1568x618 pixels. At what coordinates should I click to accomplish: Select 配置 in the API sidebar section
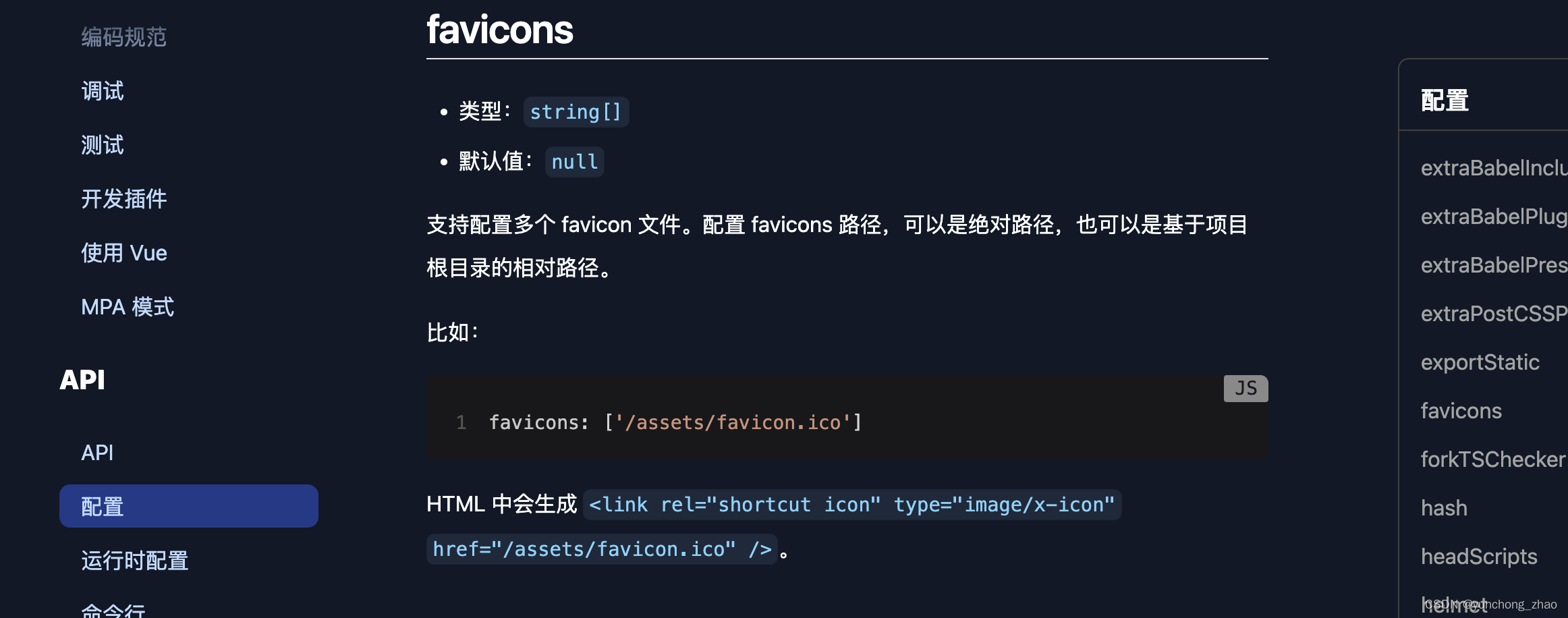[x=101, y=505]
